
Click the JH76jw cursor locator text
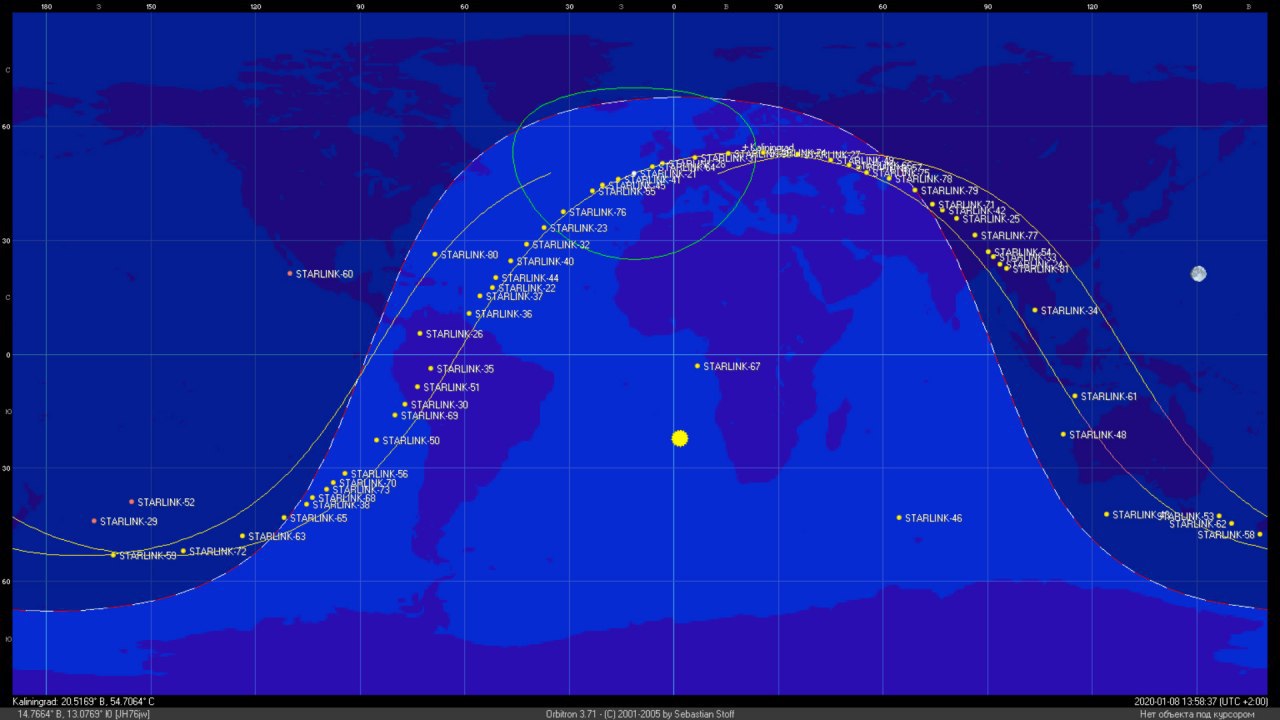[x=84, y=714]
